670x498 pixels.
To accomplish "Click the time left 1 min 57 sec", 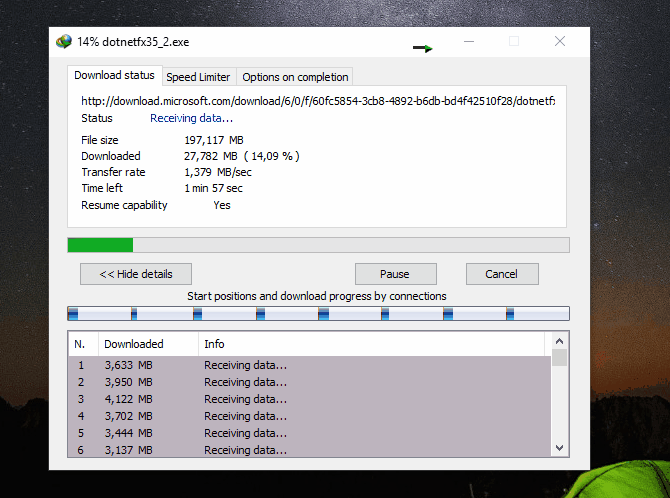I will point(213,188).
